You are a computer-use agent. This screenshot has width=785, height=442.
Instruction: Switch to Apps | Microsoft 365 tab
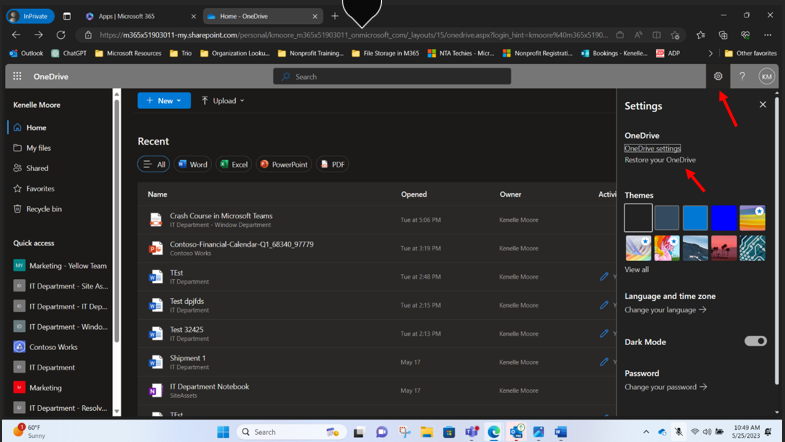(x=140, y=16)
